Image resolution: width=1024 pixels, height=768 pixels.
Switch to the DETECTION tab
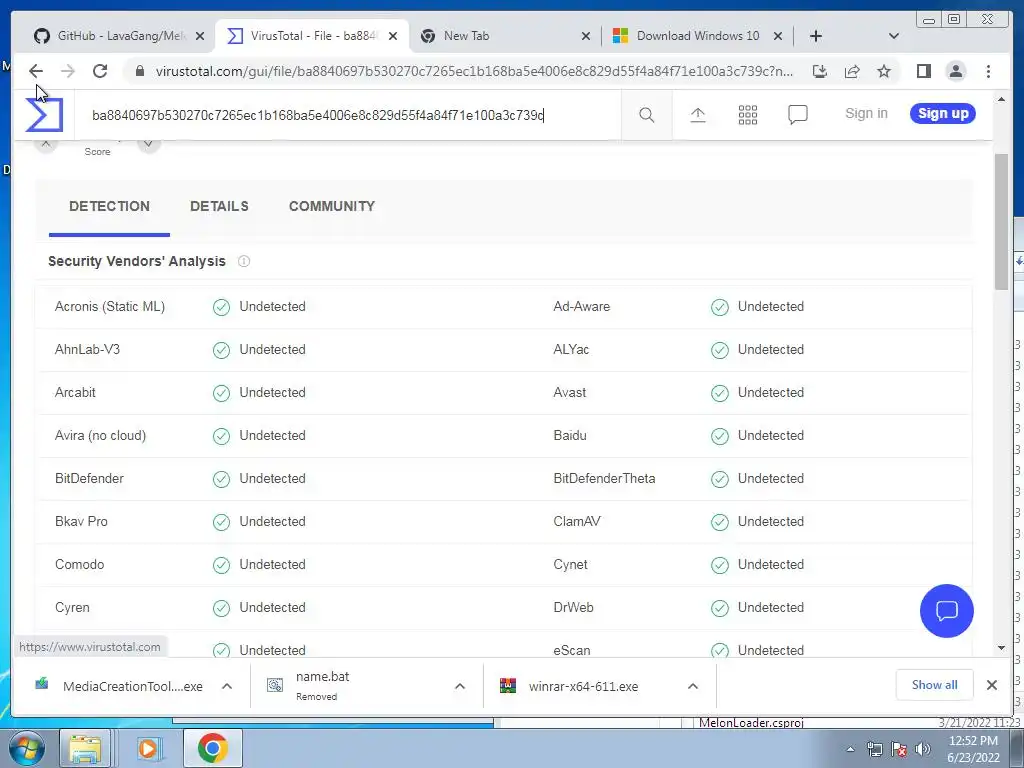[x=109, y=206]
